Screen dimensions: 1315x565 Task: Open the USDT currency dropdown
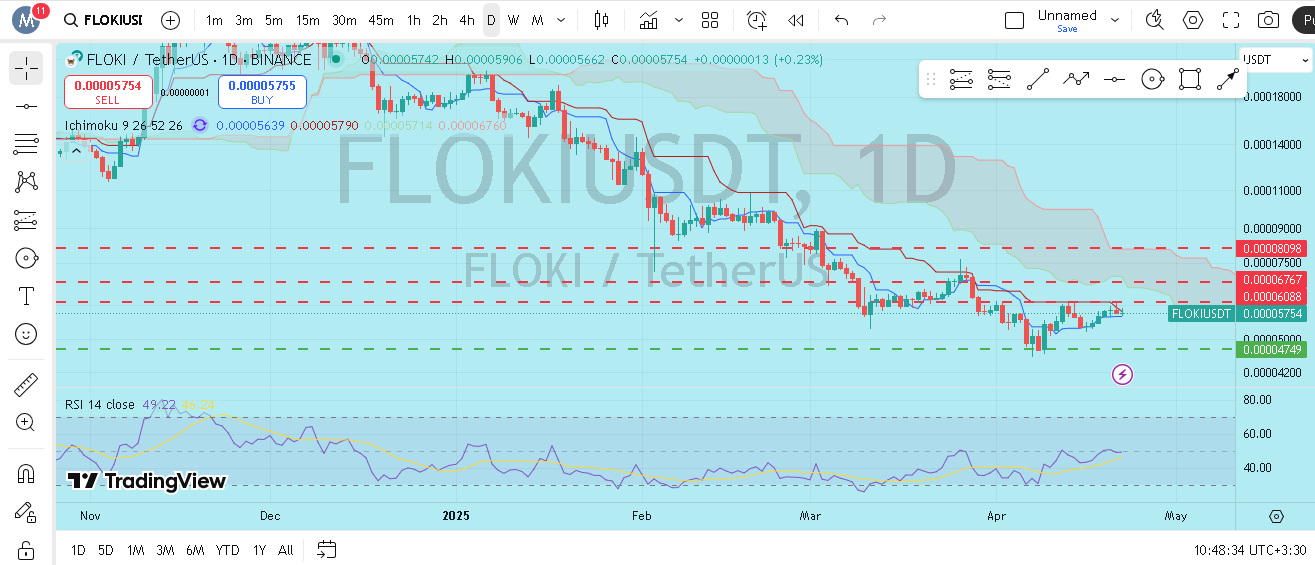click(x=1275, y=60)
